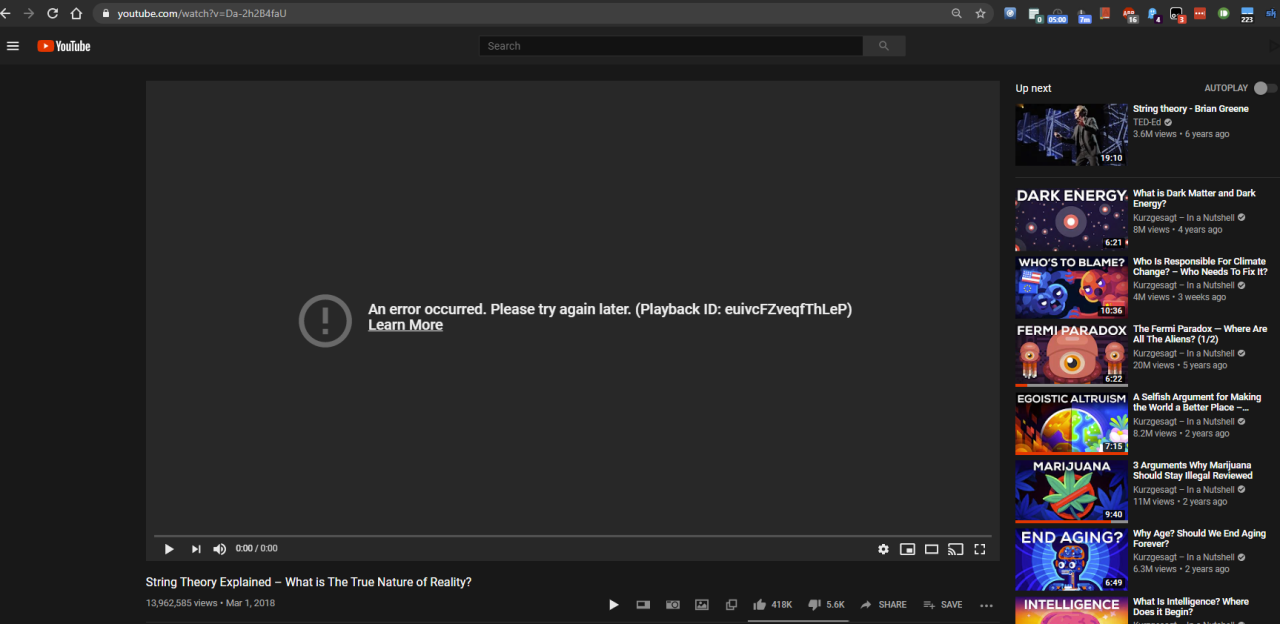Image resolution: width=1280 pixels, height=624 pixels.
Task: Toggle the Autoplay switch
Action: coord(1265,88)
